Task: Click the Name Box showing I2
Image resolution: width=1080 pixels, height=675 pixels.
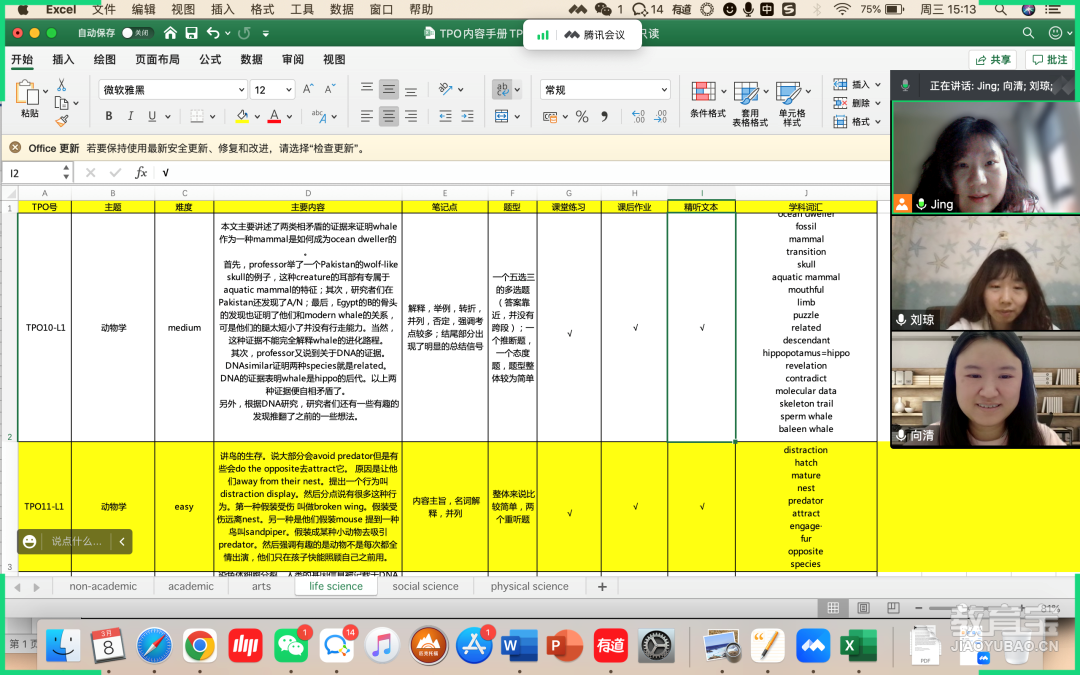Action: pos(37,173)
